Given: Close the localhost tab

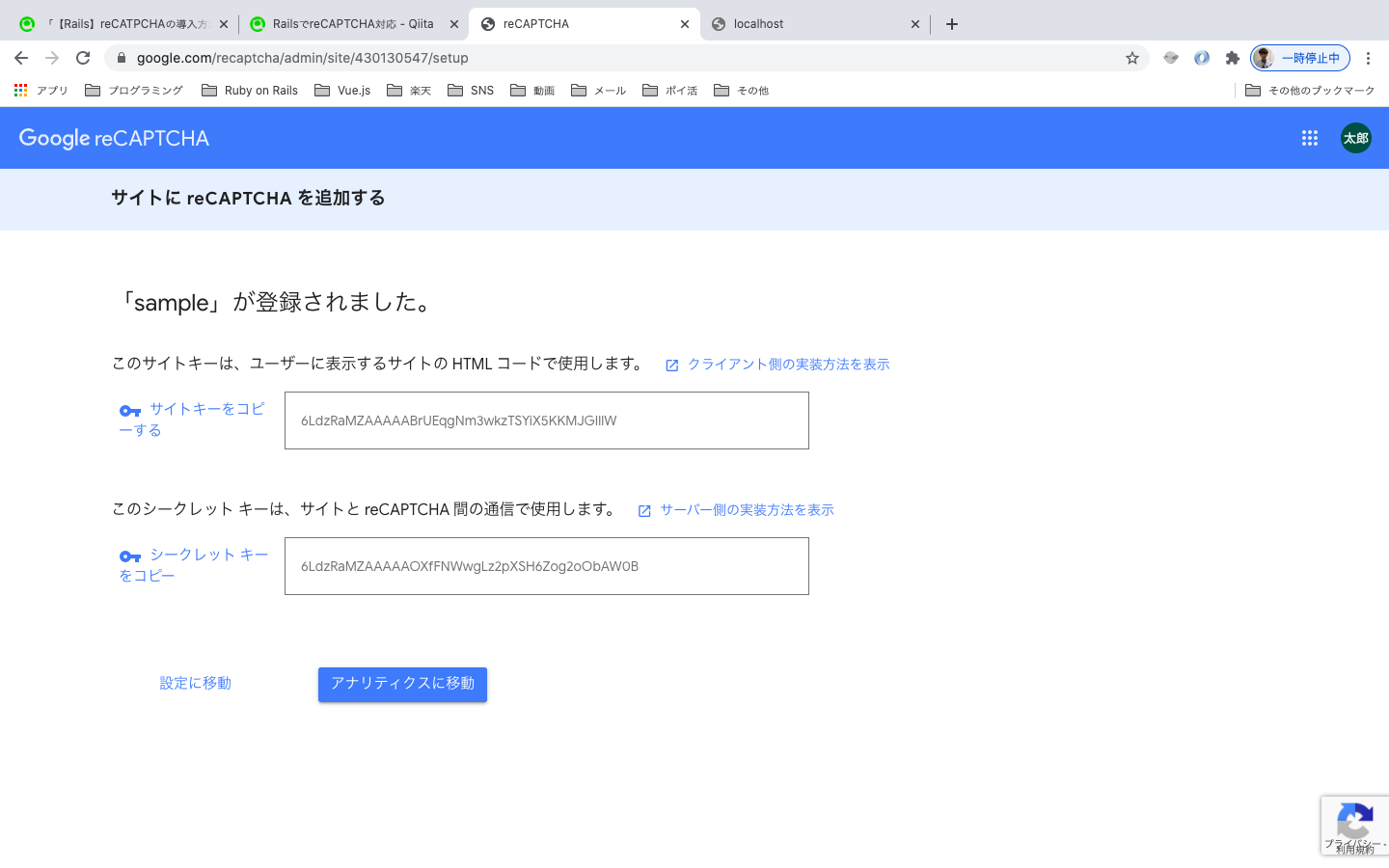Looking at the screenshot, I should click(x=915, y=24).
